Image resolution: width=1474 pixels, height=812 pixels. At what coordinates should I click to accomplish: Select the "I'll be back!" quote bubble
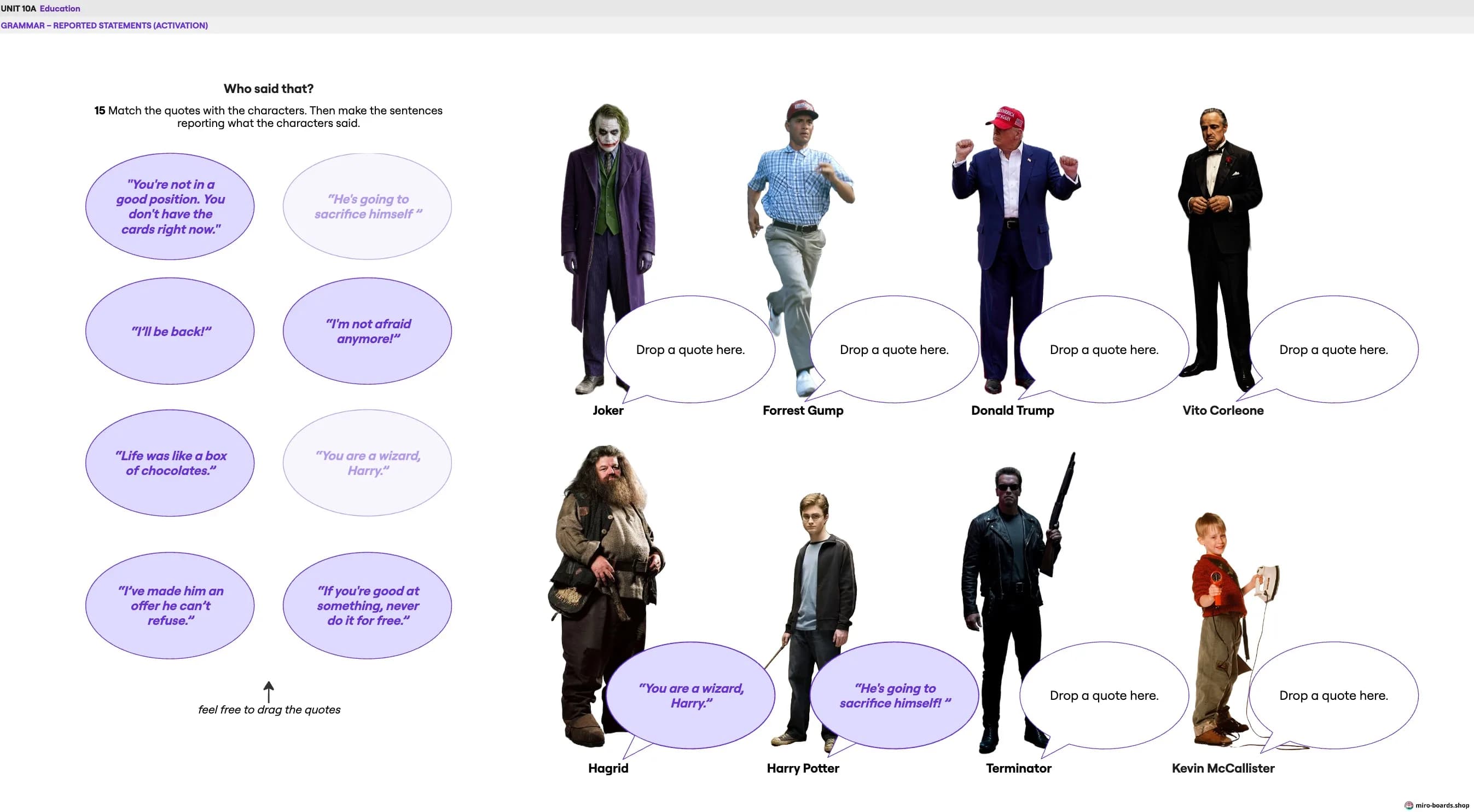[x=170, y=332]
